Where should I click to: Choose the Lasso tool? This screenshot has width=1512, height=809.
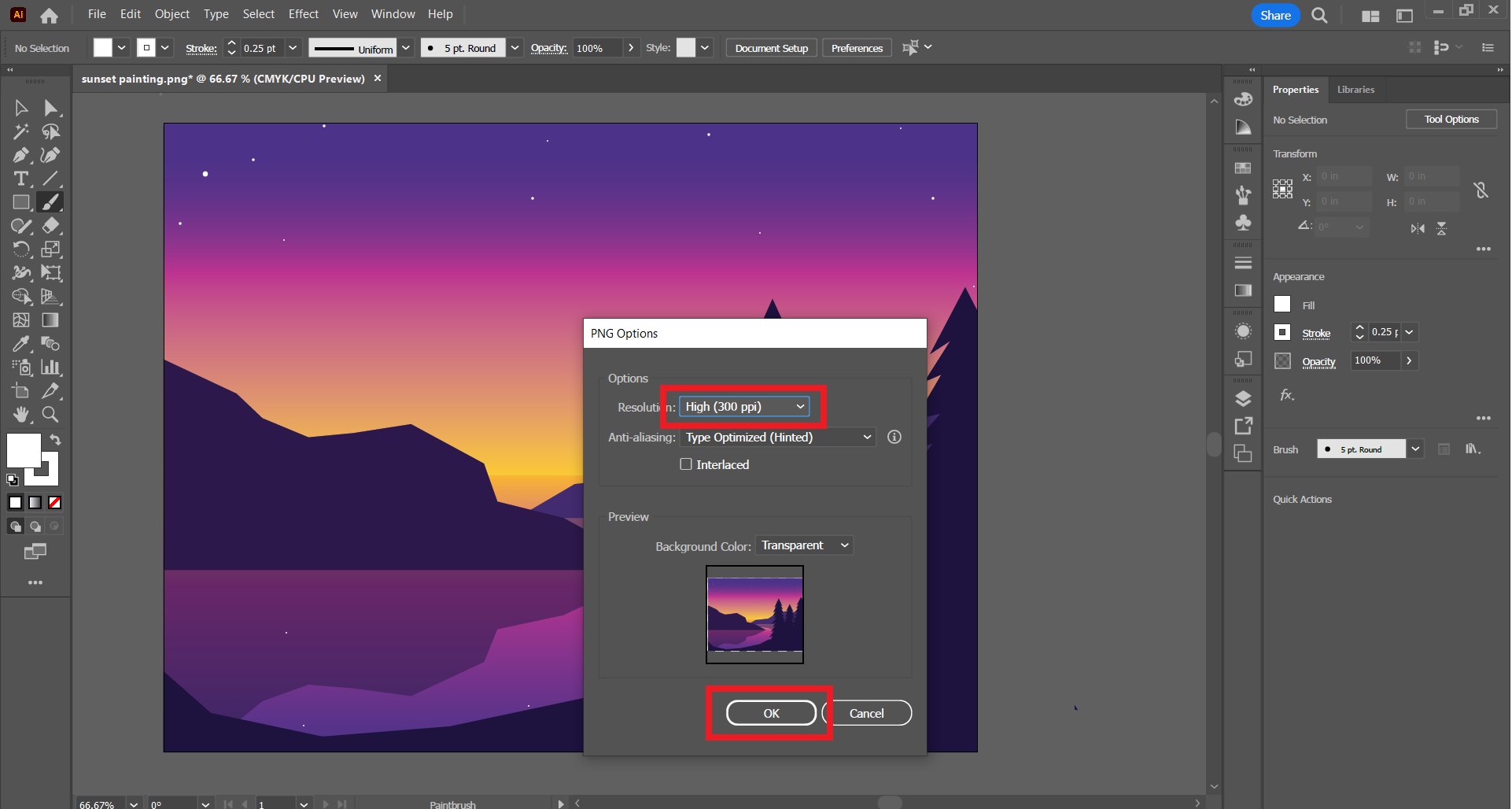click(51, 131)
